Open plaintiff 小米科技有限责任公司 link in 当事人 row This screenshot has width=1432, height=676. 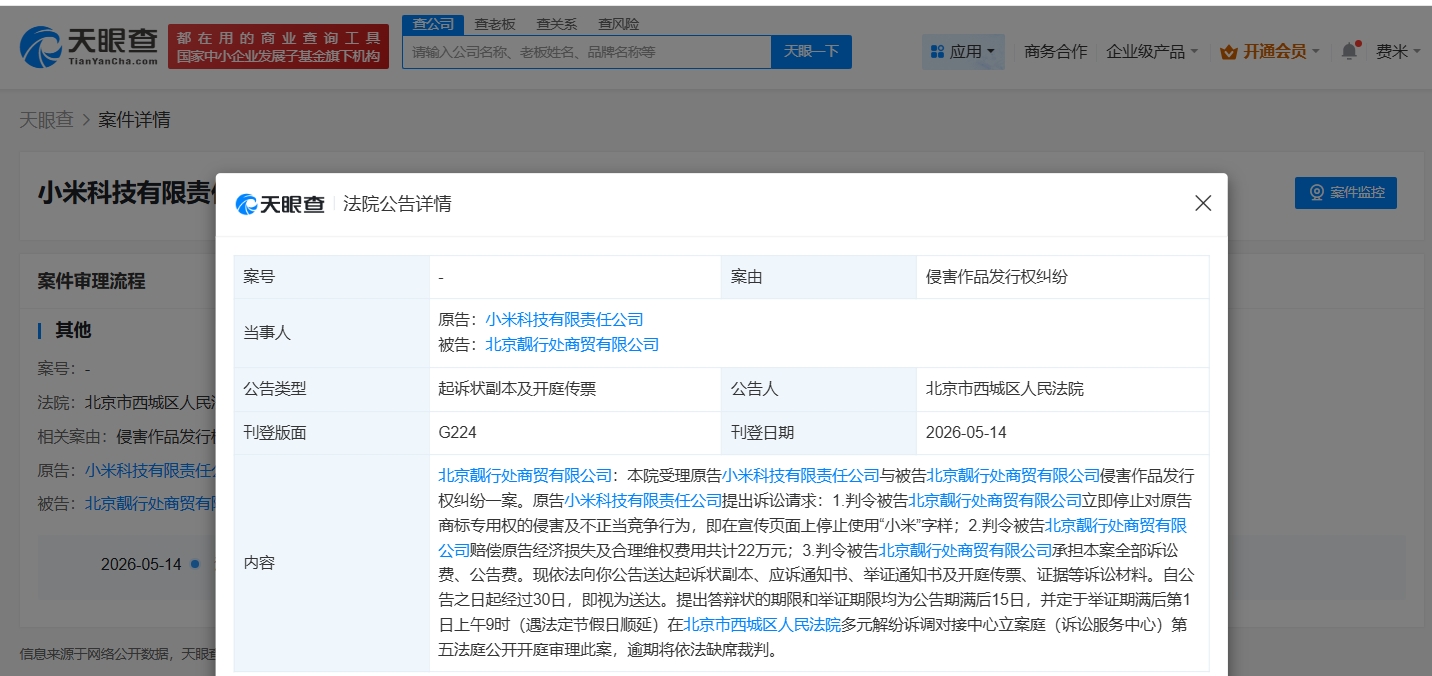click(x=564, y=319)
